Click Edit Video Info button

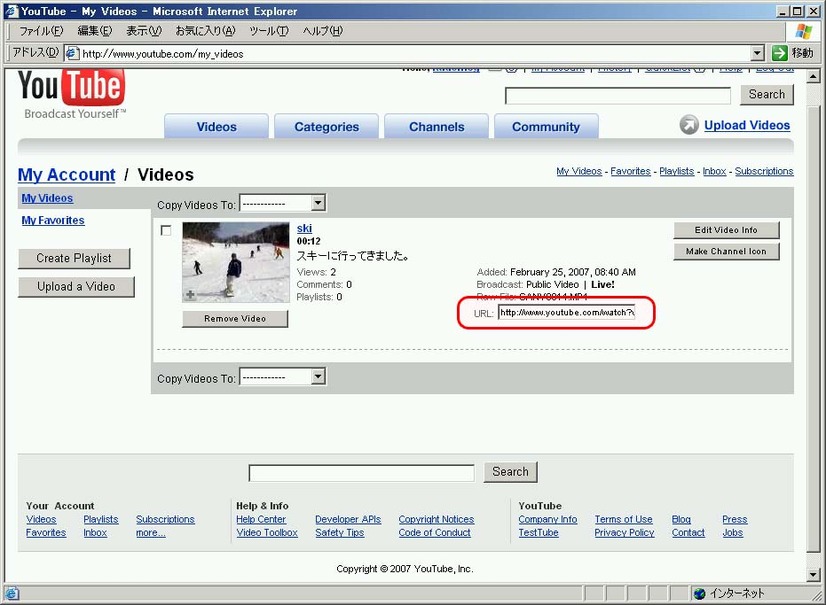726,230
